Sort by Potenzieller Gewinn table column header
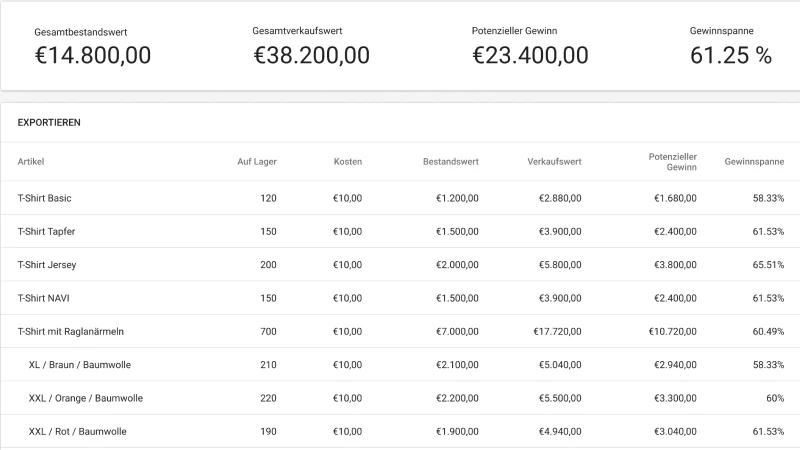The width and height of the screenshot is (800, 450). (x=671, y=161)
